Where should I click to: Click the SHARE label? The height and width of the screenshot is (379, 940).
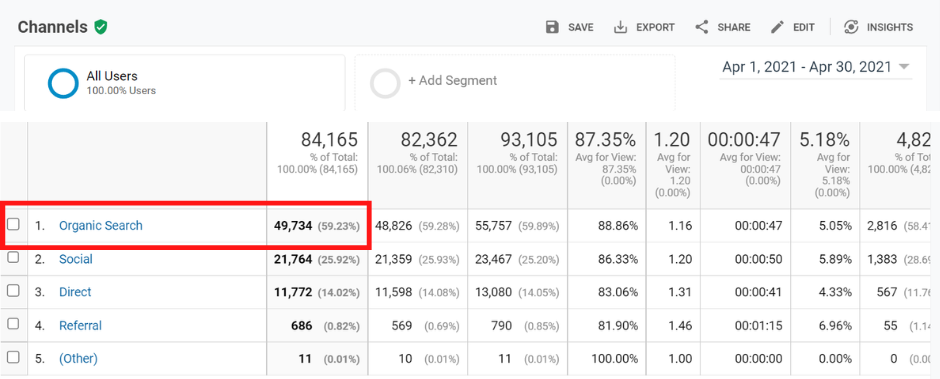tap(734, 28)
